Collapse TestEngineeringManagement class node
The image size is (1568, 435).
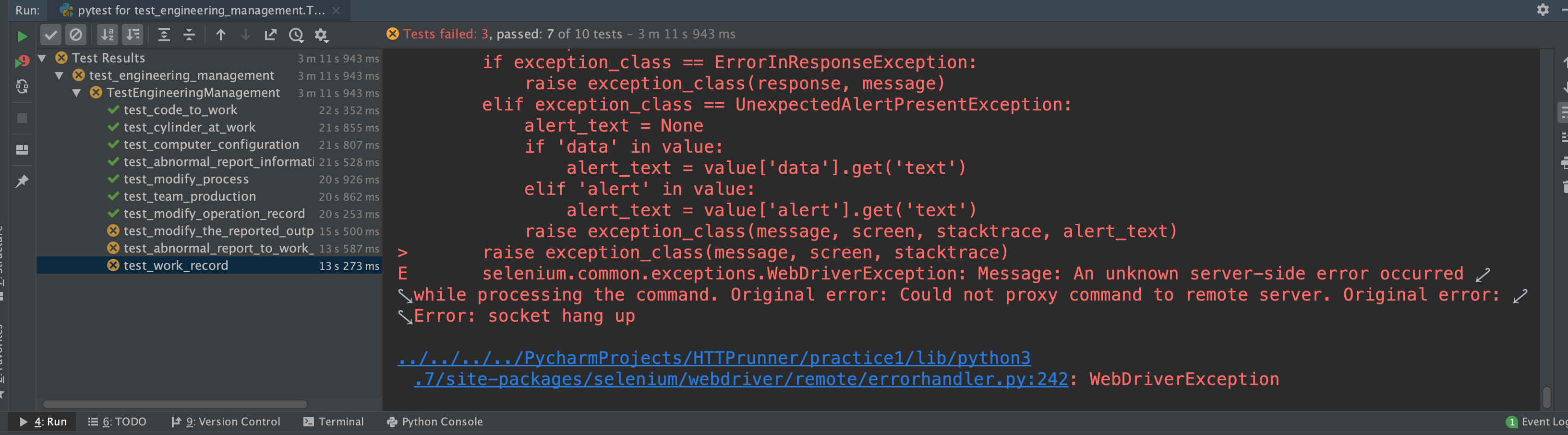point(76,93)
